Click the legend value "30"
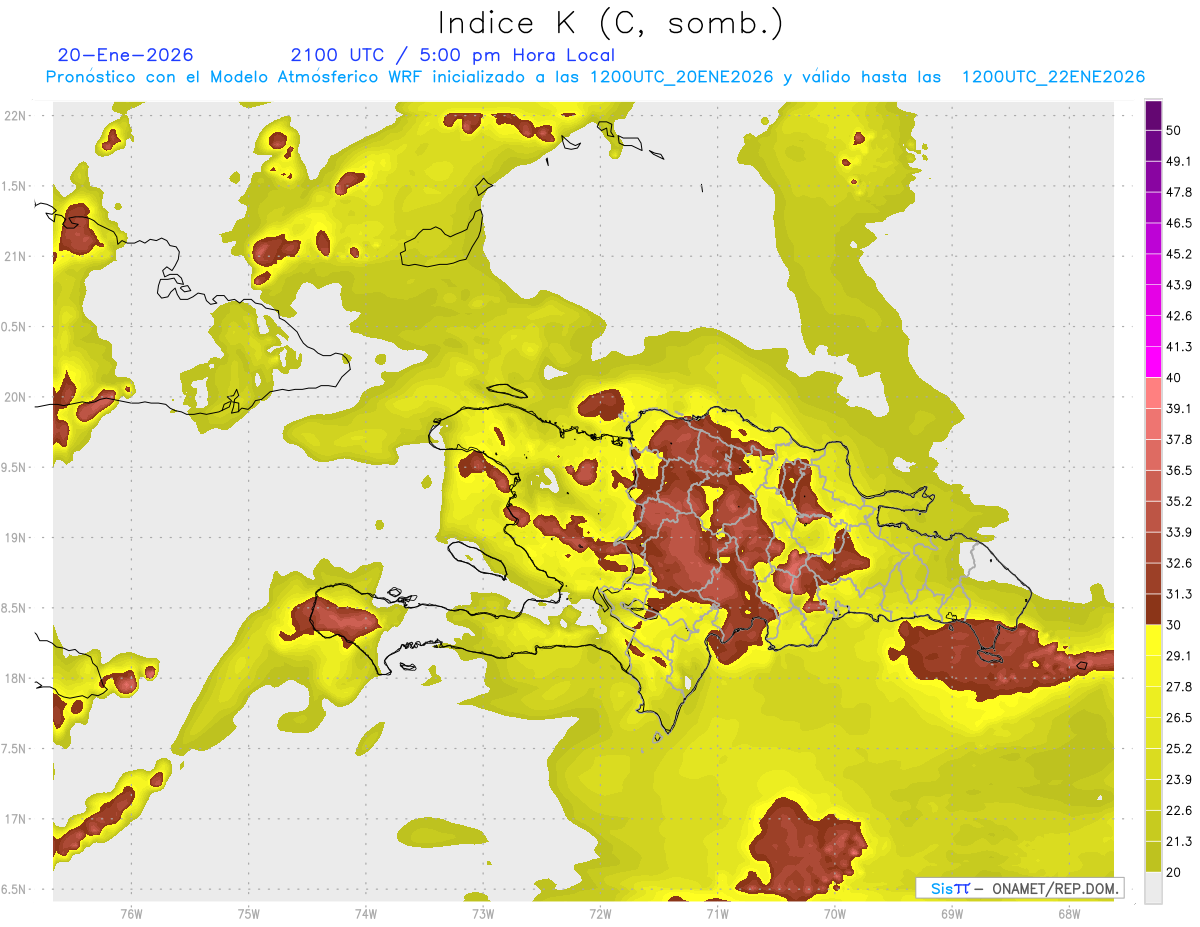This screenshot has height=927, width=1200. click(1175, 625)
